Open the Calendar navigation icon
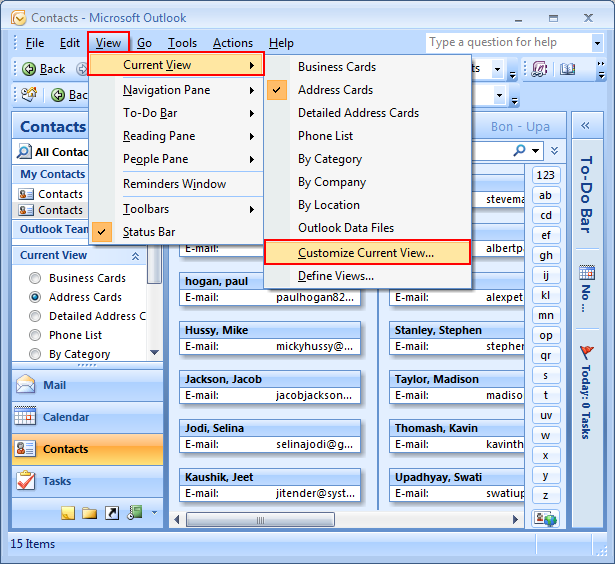 (25, 416)
